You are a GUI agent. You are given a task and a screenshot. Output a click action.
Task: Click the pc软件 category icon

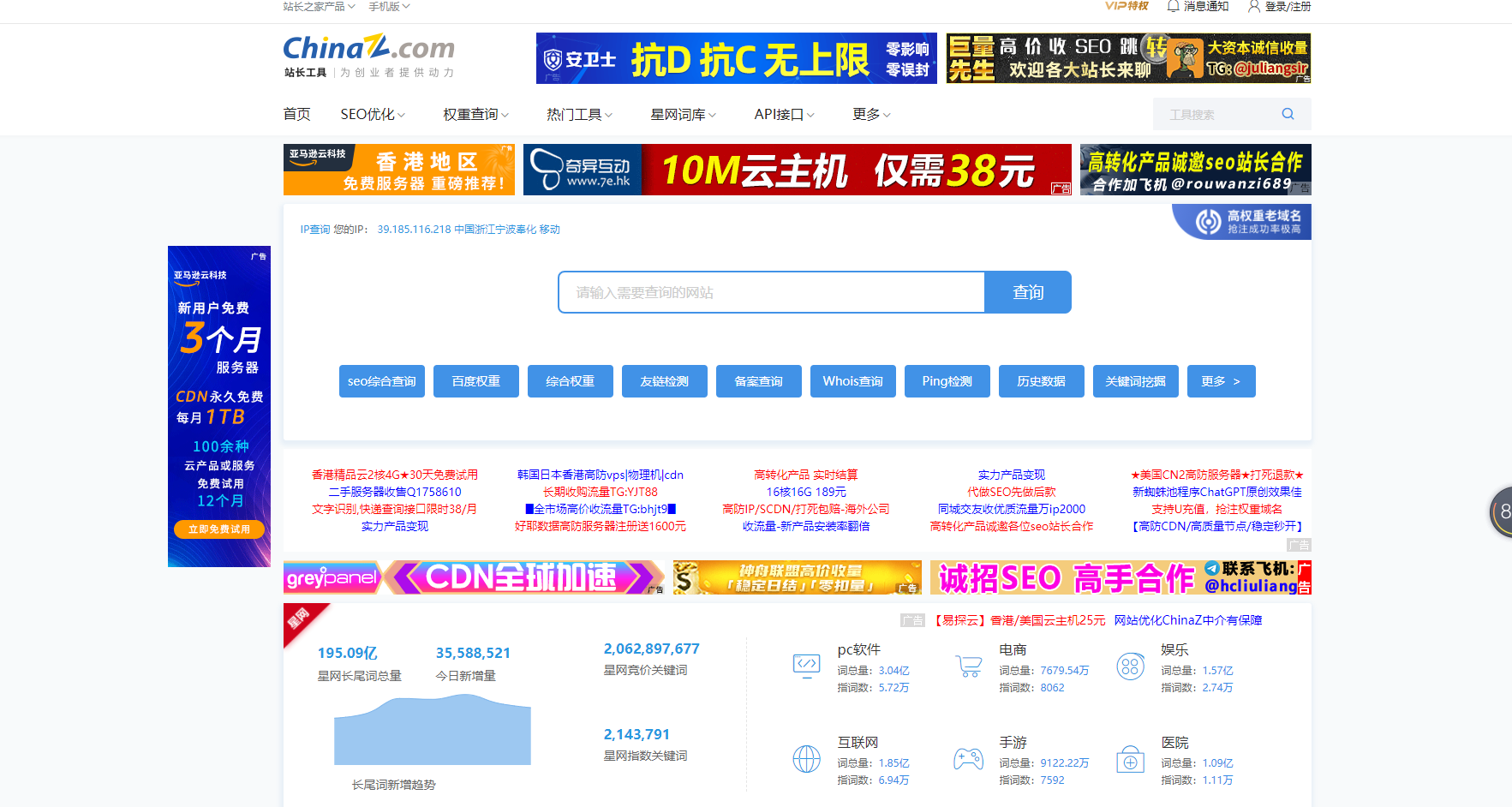806,666
